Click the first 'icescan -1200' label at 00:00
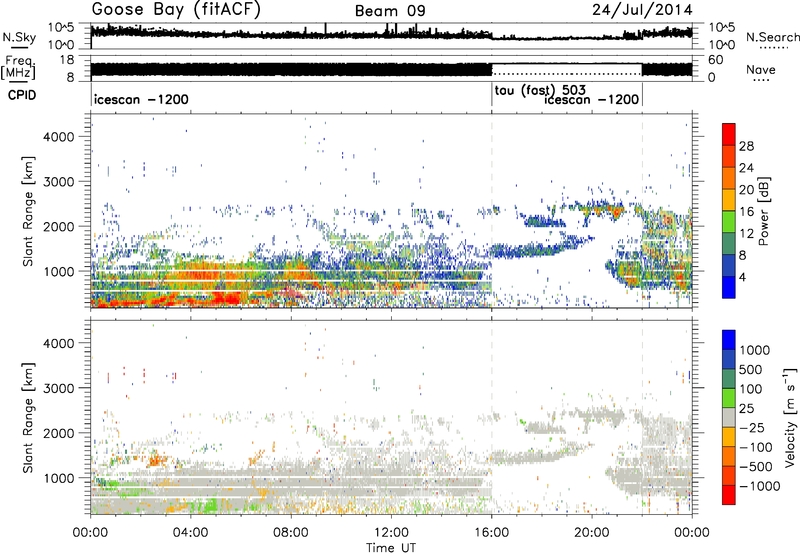The image size is (800, 554). 141,99
